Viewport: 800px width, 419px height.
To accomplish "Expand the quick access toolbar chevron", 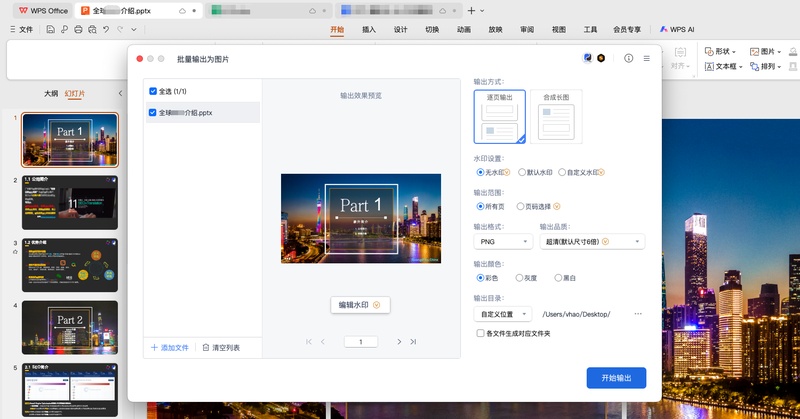I will [134, 30].
